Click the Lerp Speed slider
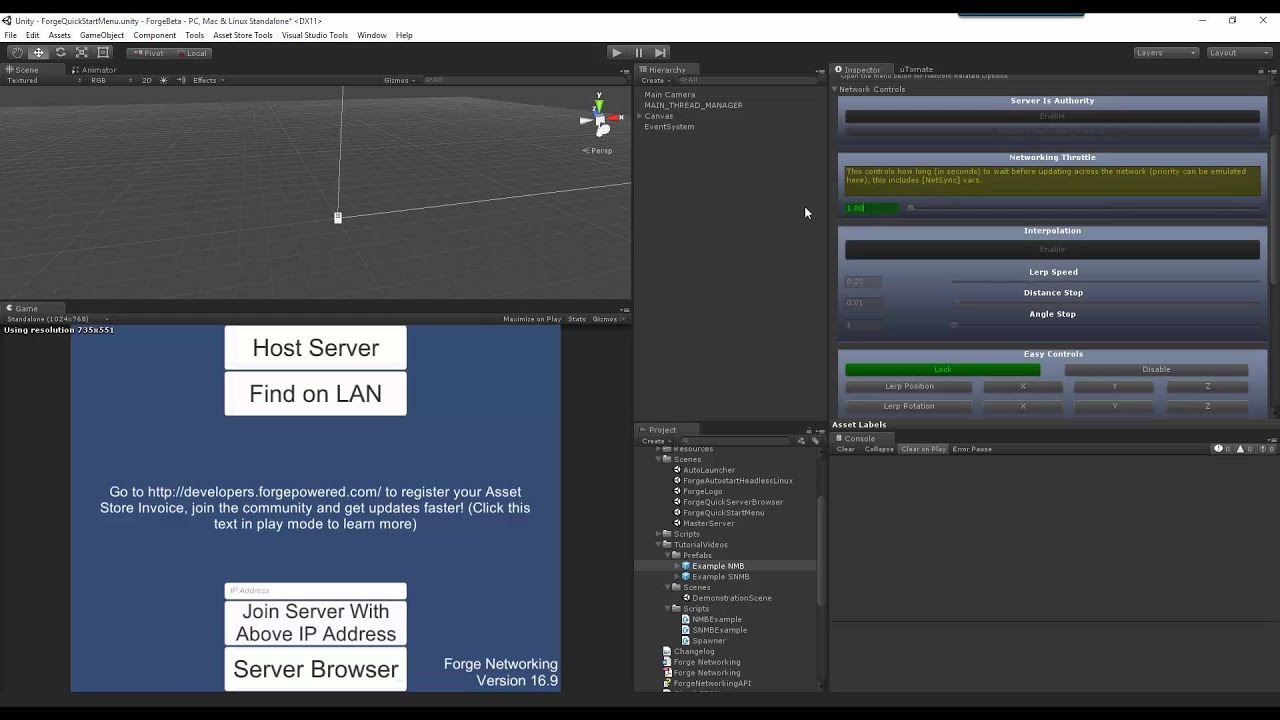The image size is (1280, 720). [x=1105, y=282]
